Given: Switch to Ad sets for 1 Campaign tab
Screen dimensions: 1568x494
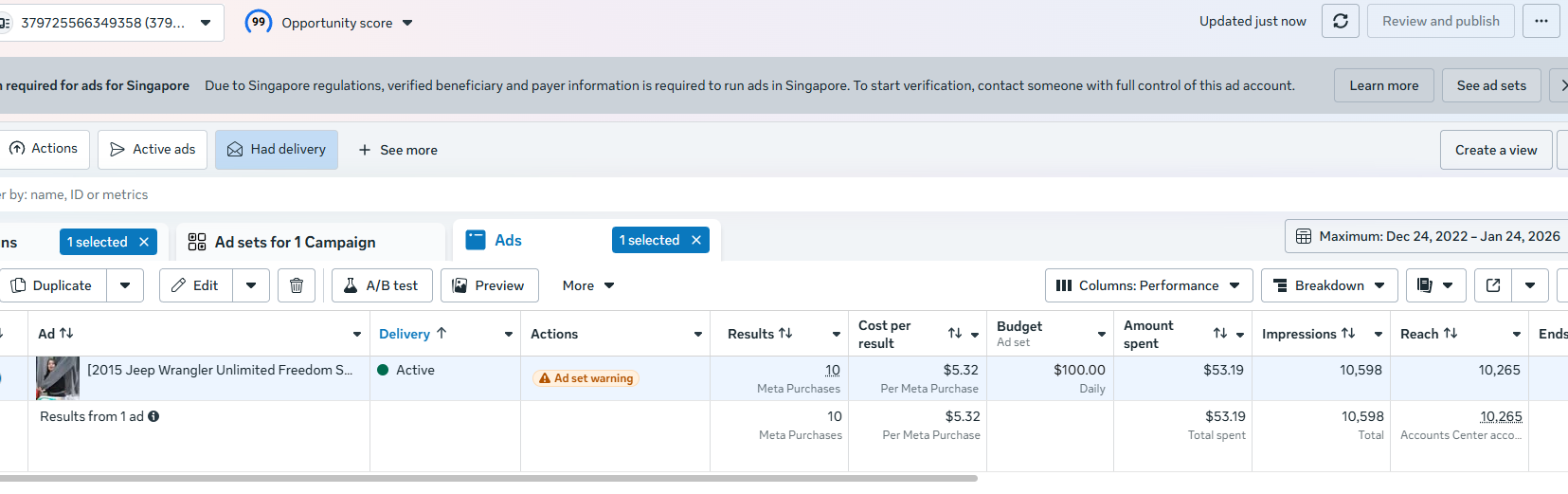Looking at the screenshot, I should tap(295, 243).
